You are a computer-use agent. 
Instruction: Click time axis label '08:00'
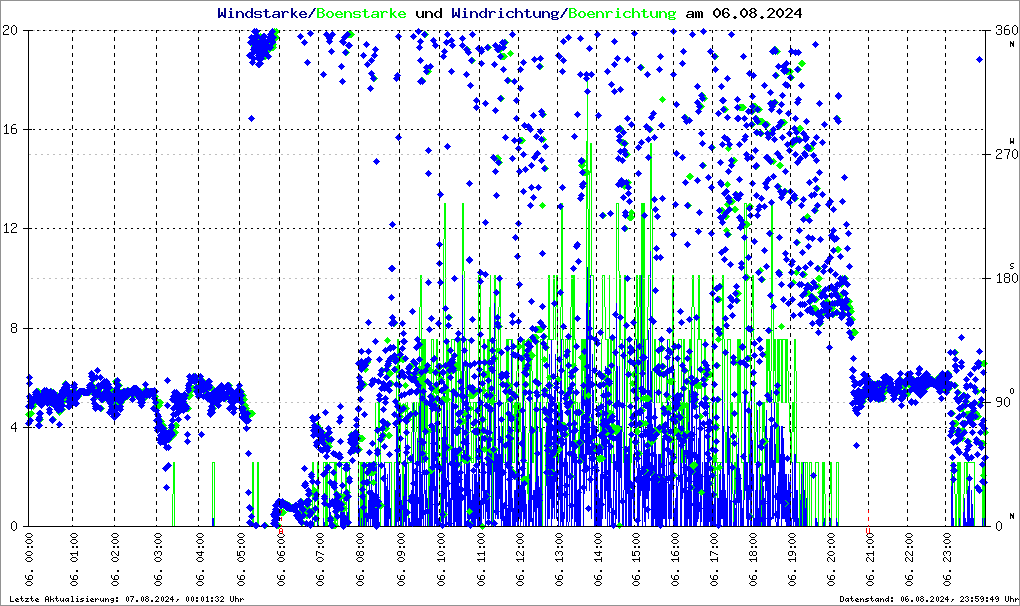pos(360,548)
